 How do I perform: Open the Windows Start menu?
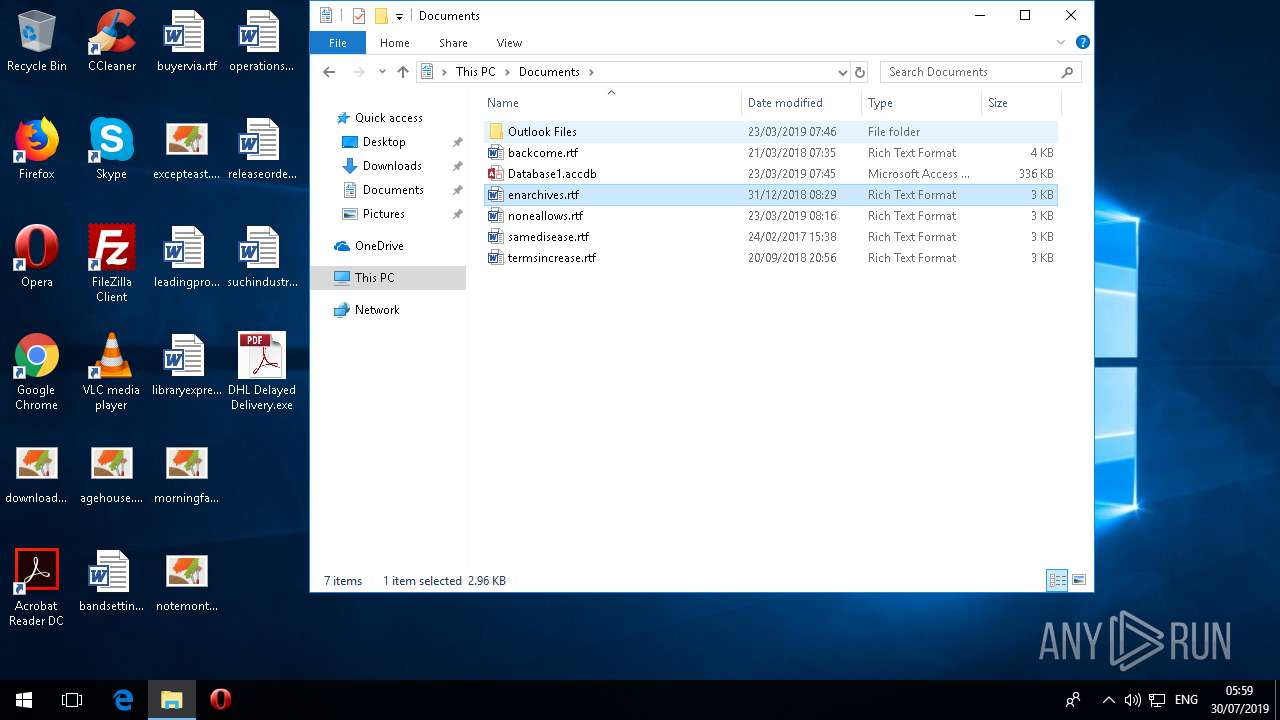24,700
